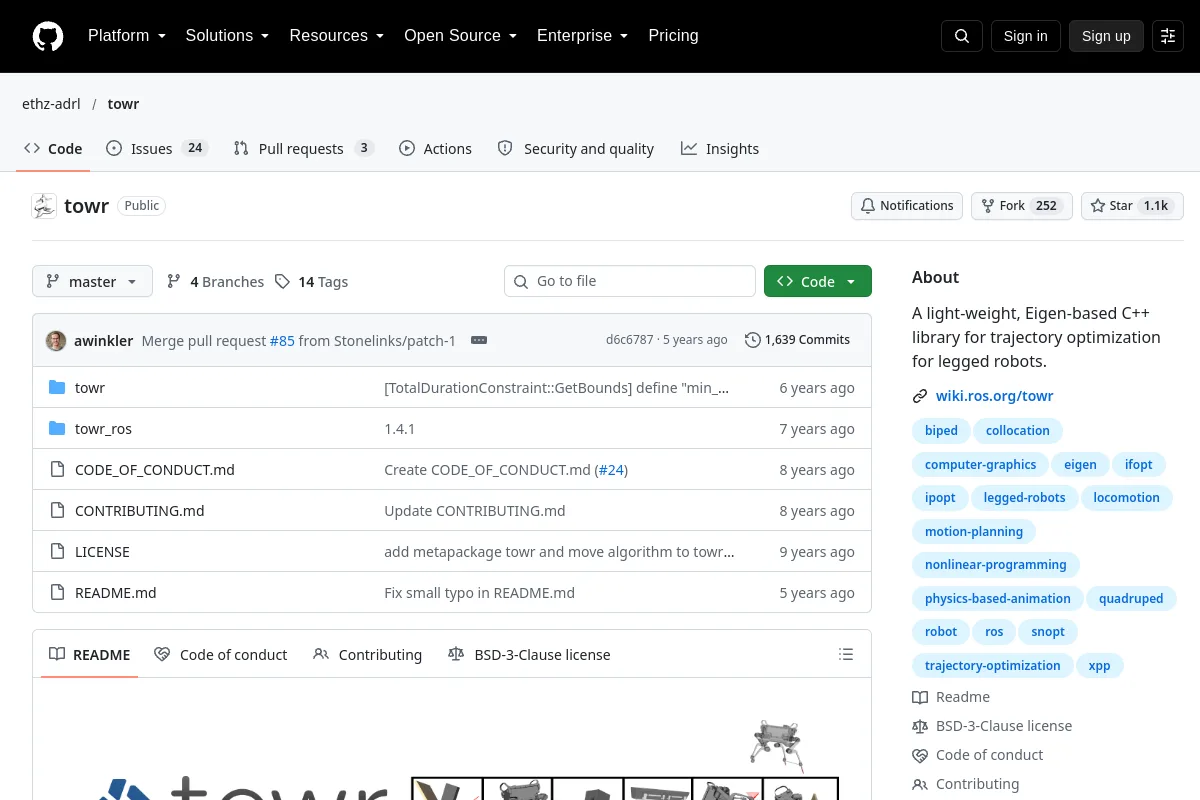Click the CODE_OF_CONDUCT.md file icon
Image resolution: width=1200 pixels, height=800 pixels.
click(57, 470)
